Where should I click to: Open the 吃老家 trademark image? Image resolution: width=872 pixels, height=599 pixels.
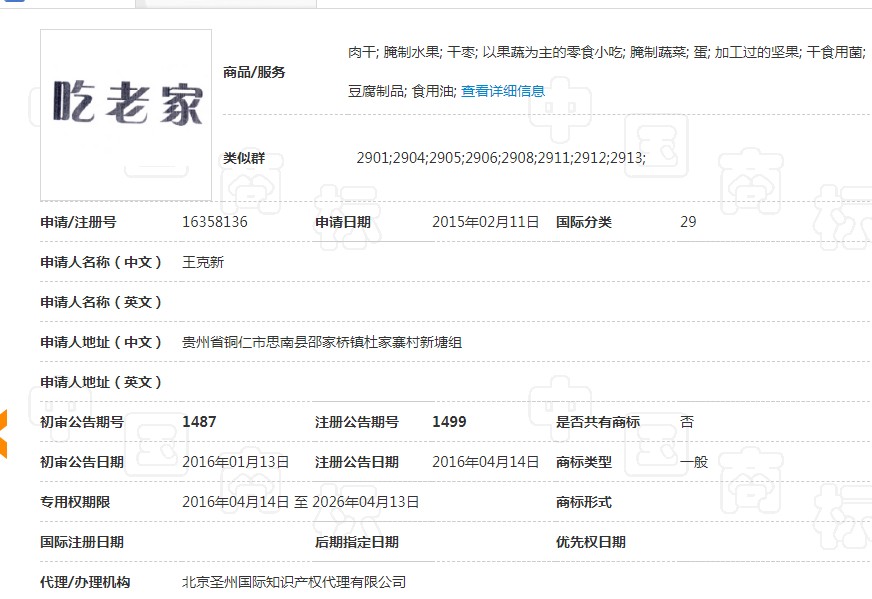click(x=126, y=114)
